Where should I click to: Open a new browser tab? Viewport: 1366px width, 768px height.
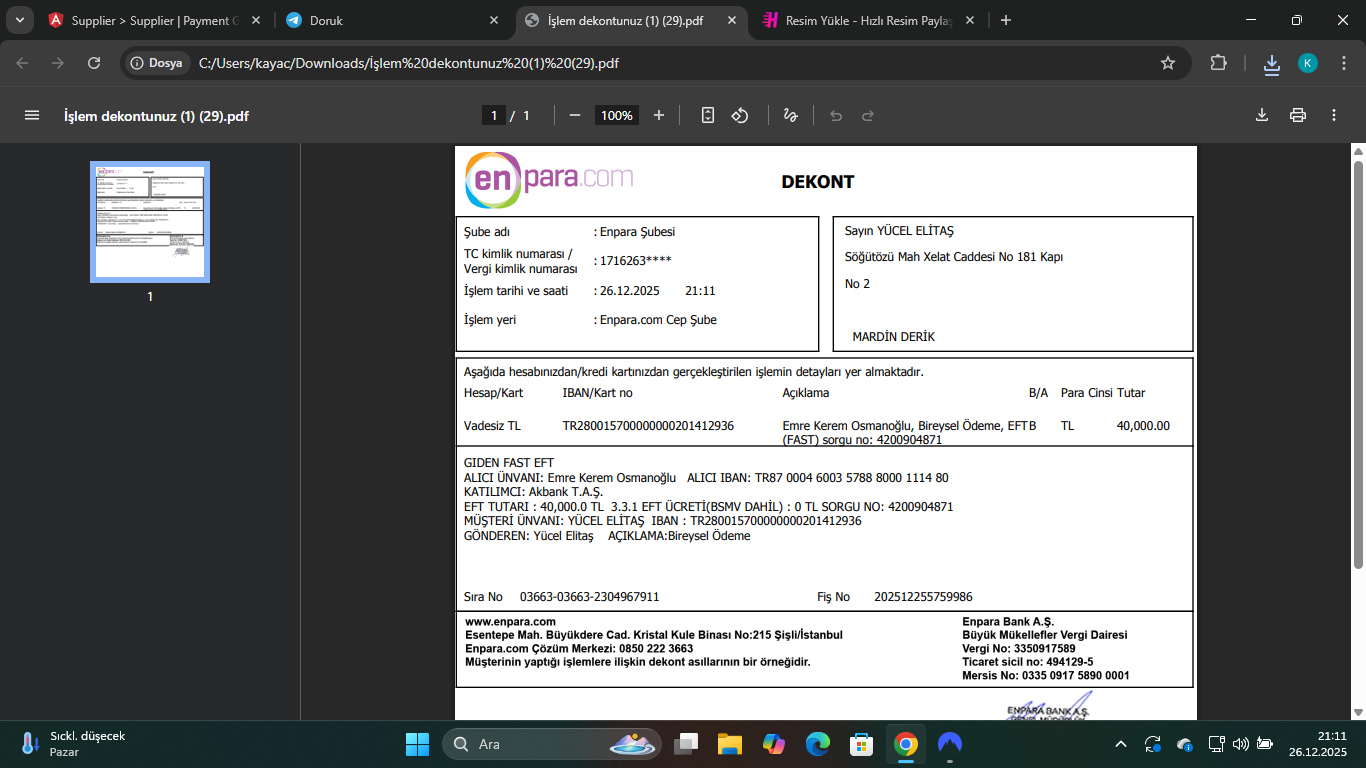(1006, 20)
